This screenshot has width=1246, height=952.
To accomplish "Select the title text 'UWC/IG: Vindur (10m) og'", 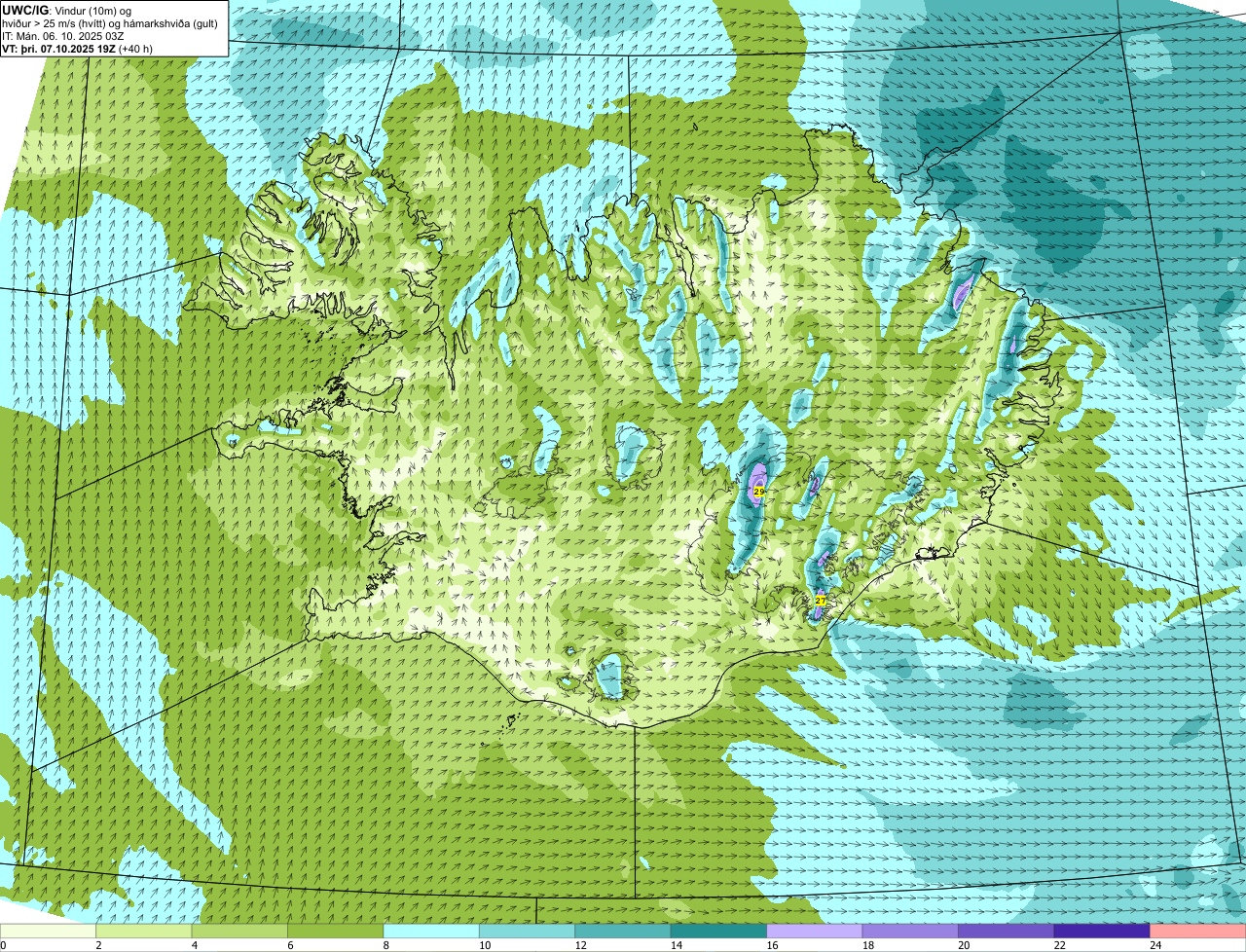I will point(66,10).
